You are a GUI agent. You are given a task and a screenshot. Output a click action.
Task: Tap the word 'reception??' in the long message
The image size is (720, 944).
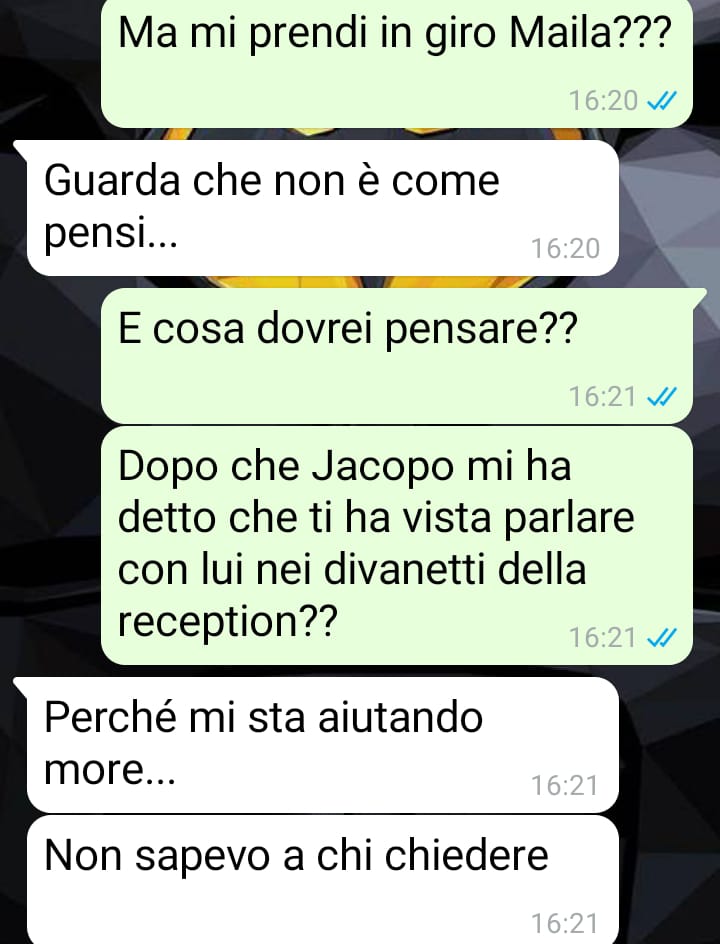(x=228, y=623)
